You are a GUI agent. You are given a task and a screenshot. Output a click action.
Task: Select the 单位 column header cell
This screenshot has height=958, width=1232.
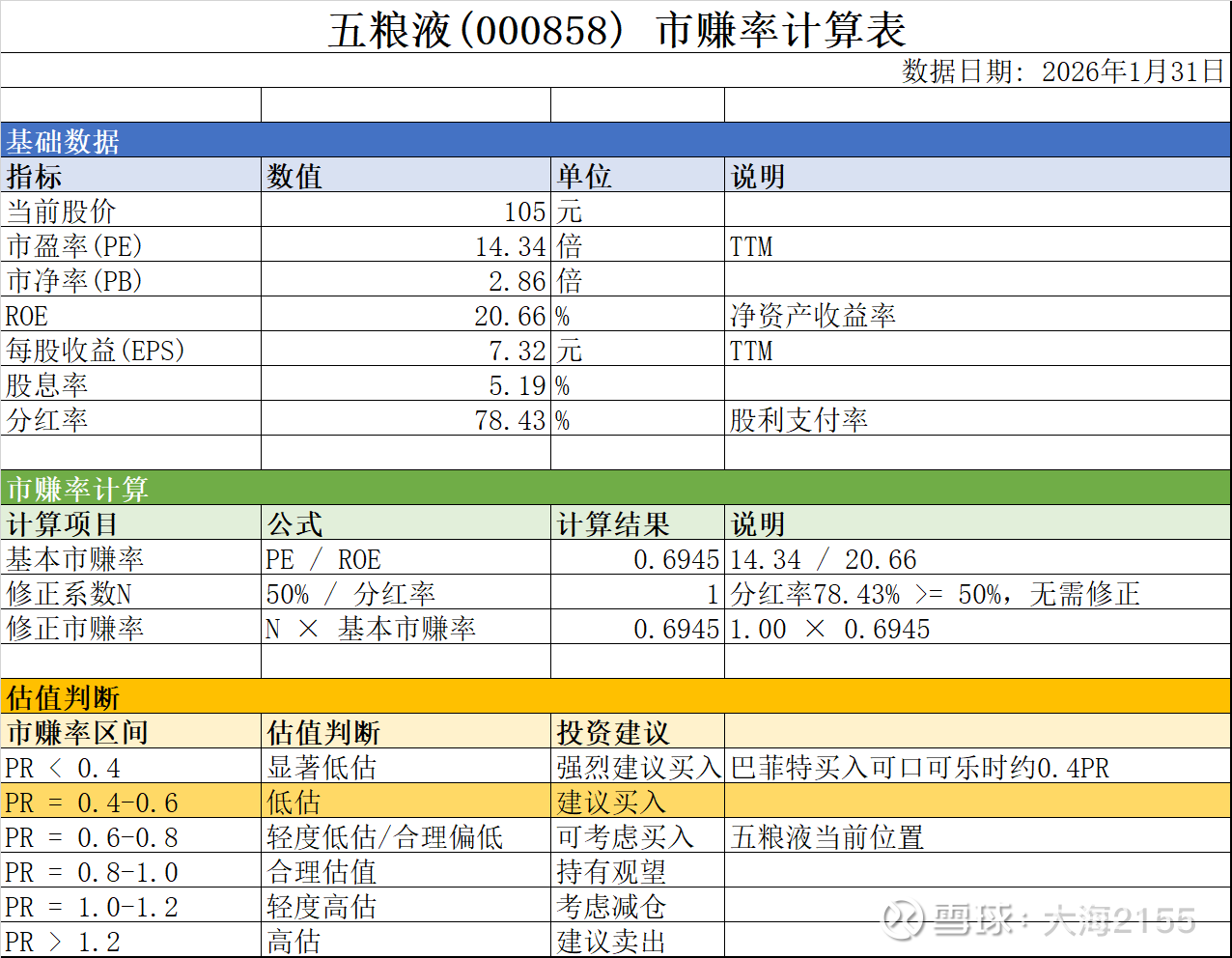[637, 175]
